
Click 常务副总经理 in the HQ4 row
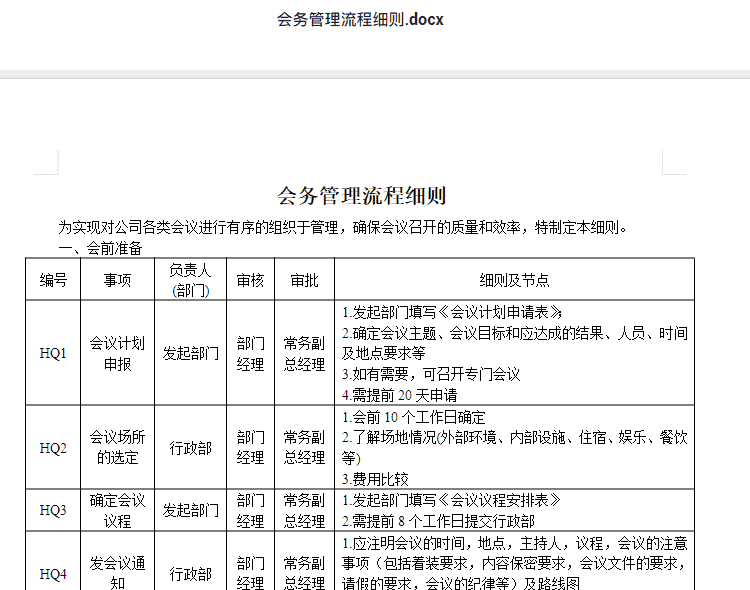[304, 573]
